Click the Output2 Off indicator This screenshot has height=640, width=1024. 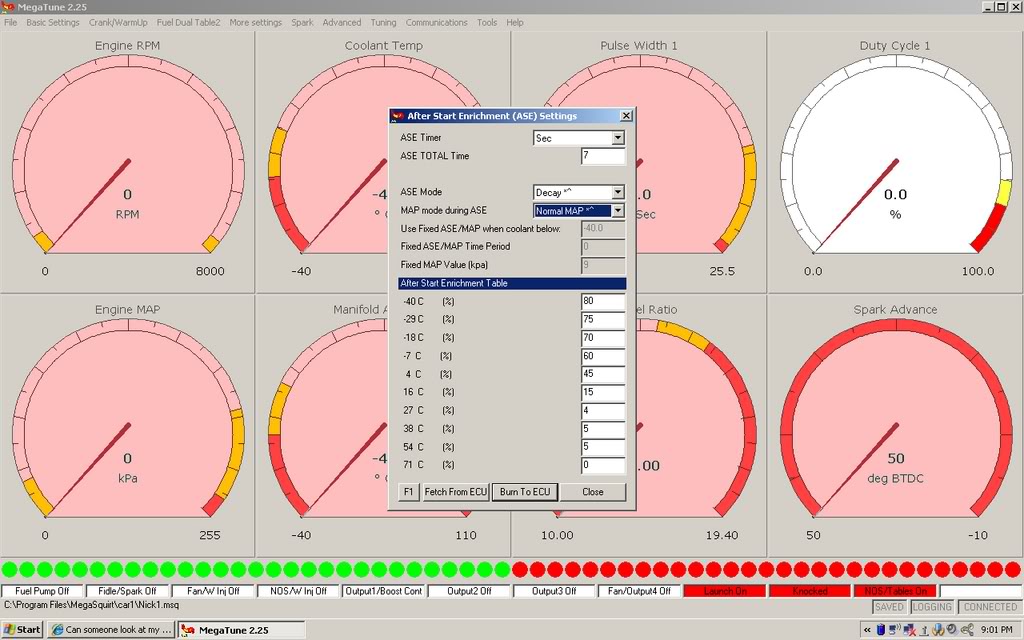tap(469, 591)
